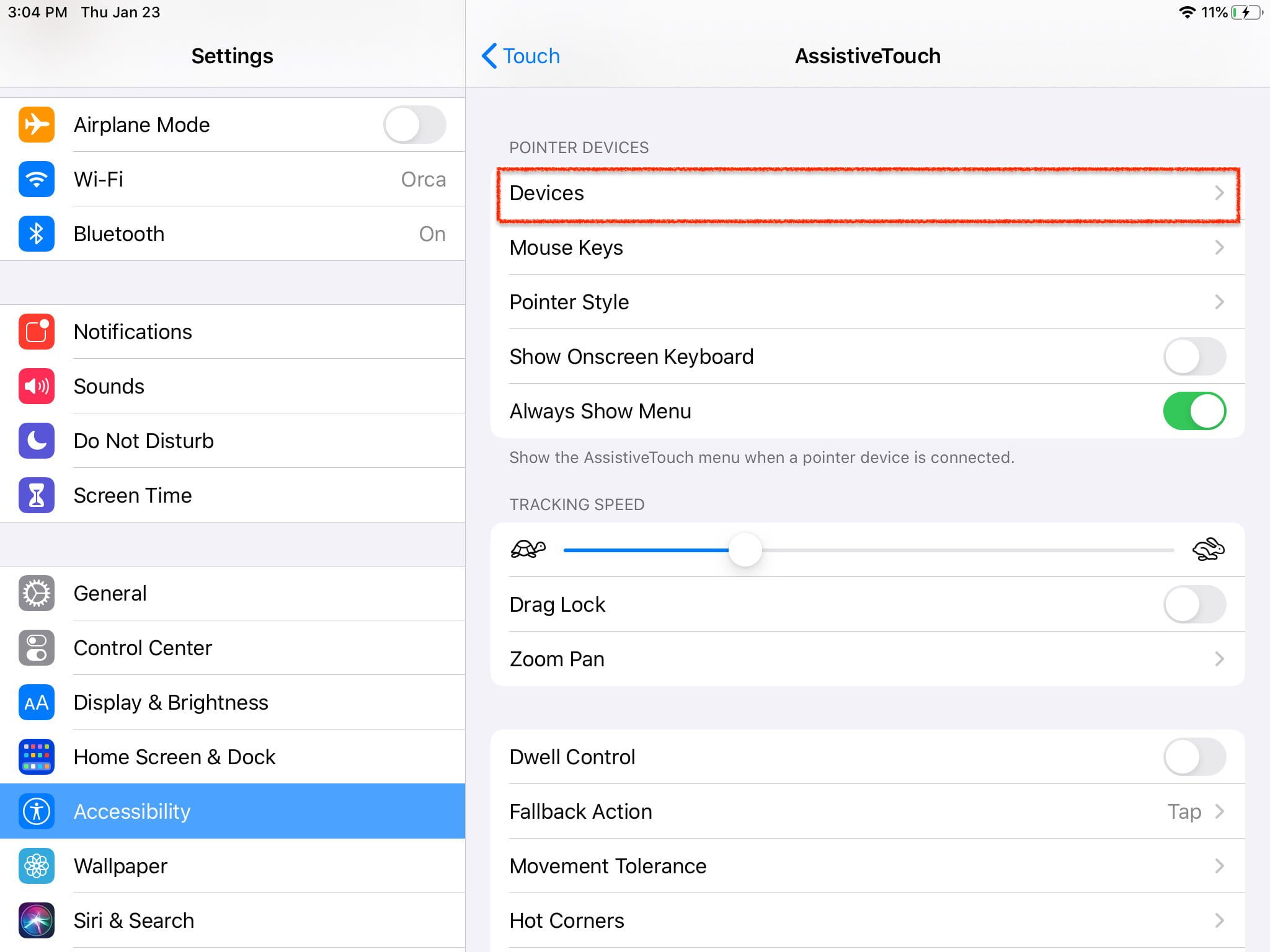Screen dimensions: 1270x952
Task: Turn off Always Show Menu
Action: [x=1194, y=410]
